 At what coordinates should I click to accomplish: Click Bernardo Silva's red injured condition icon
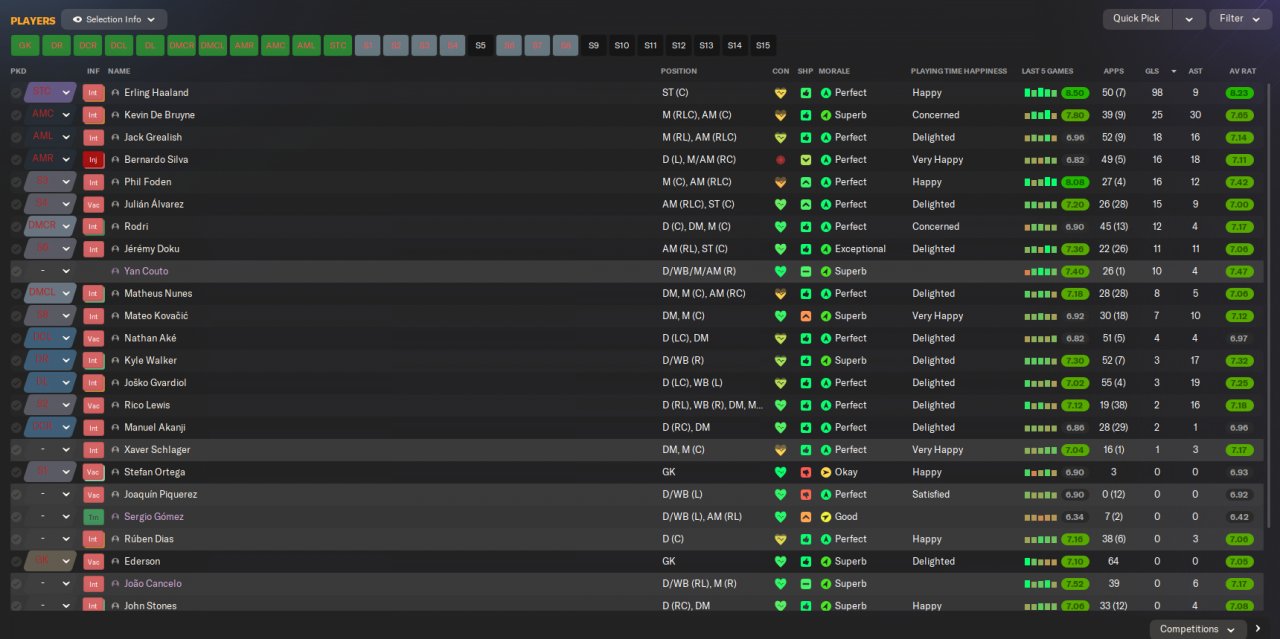click(781, 160)
